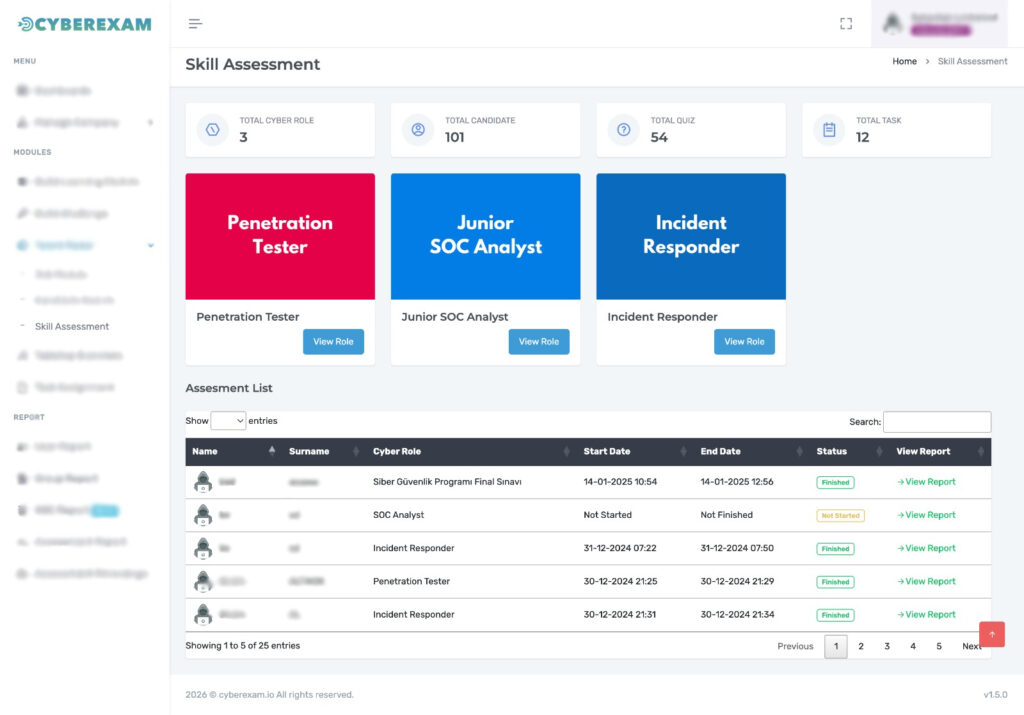This screenshot has width=1024, height=715.
Task: Click the blue Junior SOC Analyst card
Action: tap(485, 236)
